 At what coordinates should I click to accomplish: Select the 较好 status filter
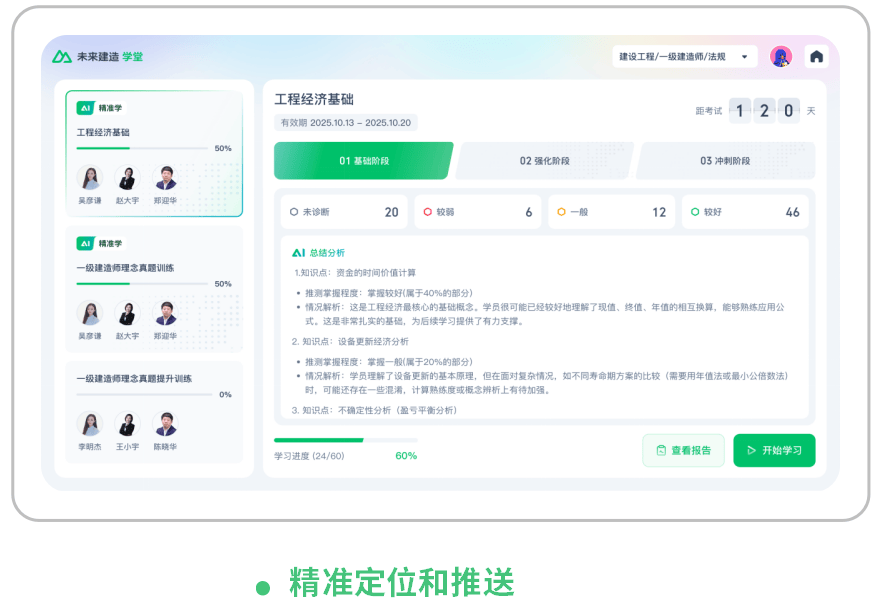click(x=745, y=212)
